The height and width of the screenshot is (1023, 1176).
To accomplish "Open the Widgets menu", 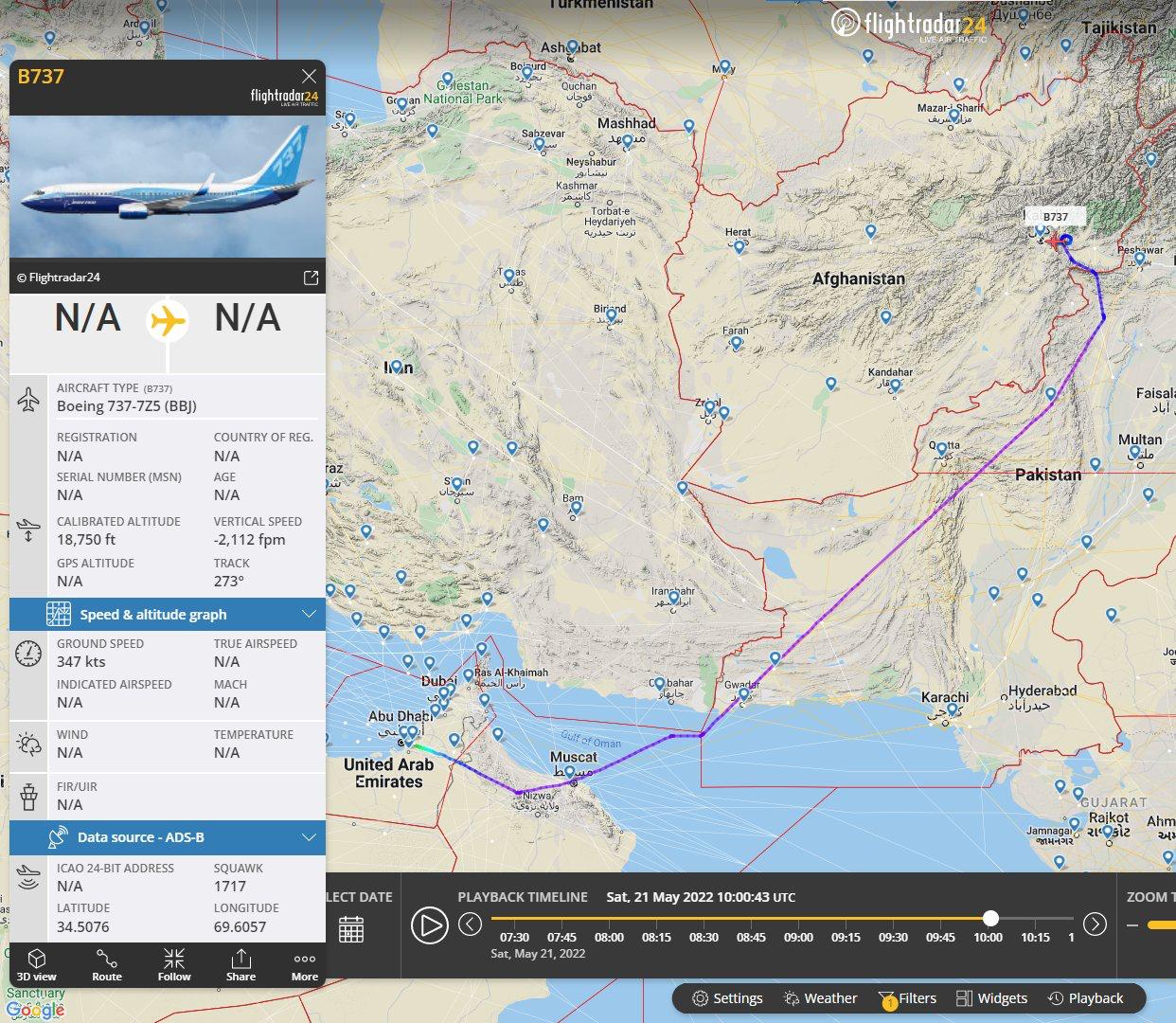I will pyautogui.click(x=991, y=998).
